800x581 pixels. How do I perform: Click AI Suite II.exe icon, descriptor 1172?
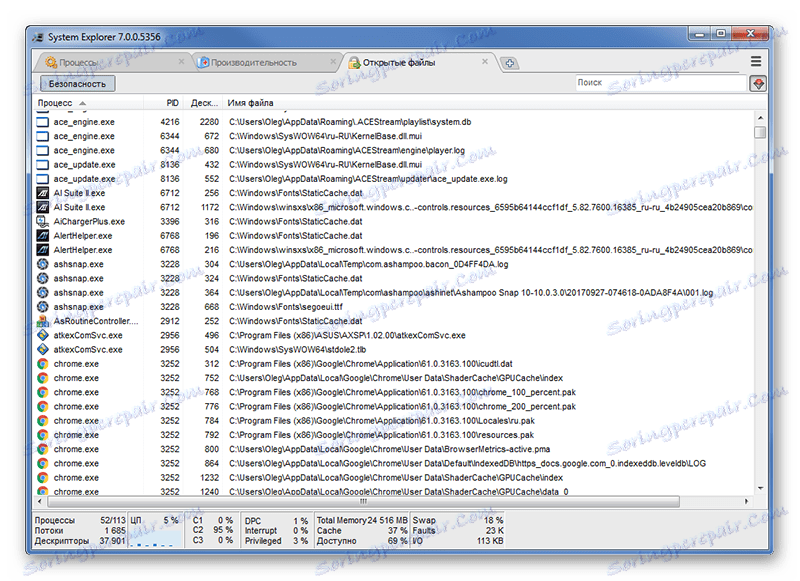[43, 208]
